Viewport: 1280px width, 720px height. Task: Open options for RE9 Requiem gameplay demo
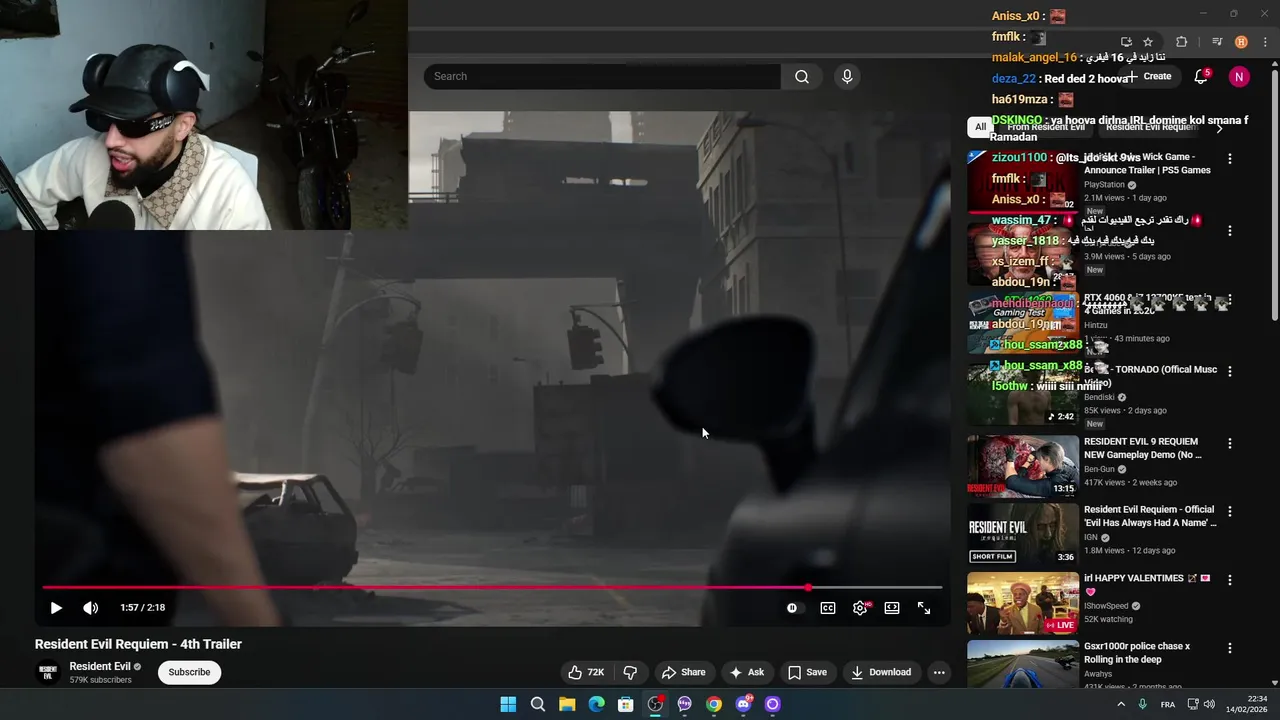1230,443
